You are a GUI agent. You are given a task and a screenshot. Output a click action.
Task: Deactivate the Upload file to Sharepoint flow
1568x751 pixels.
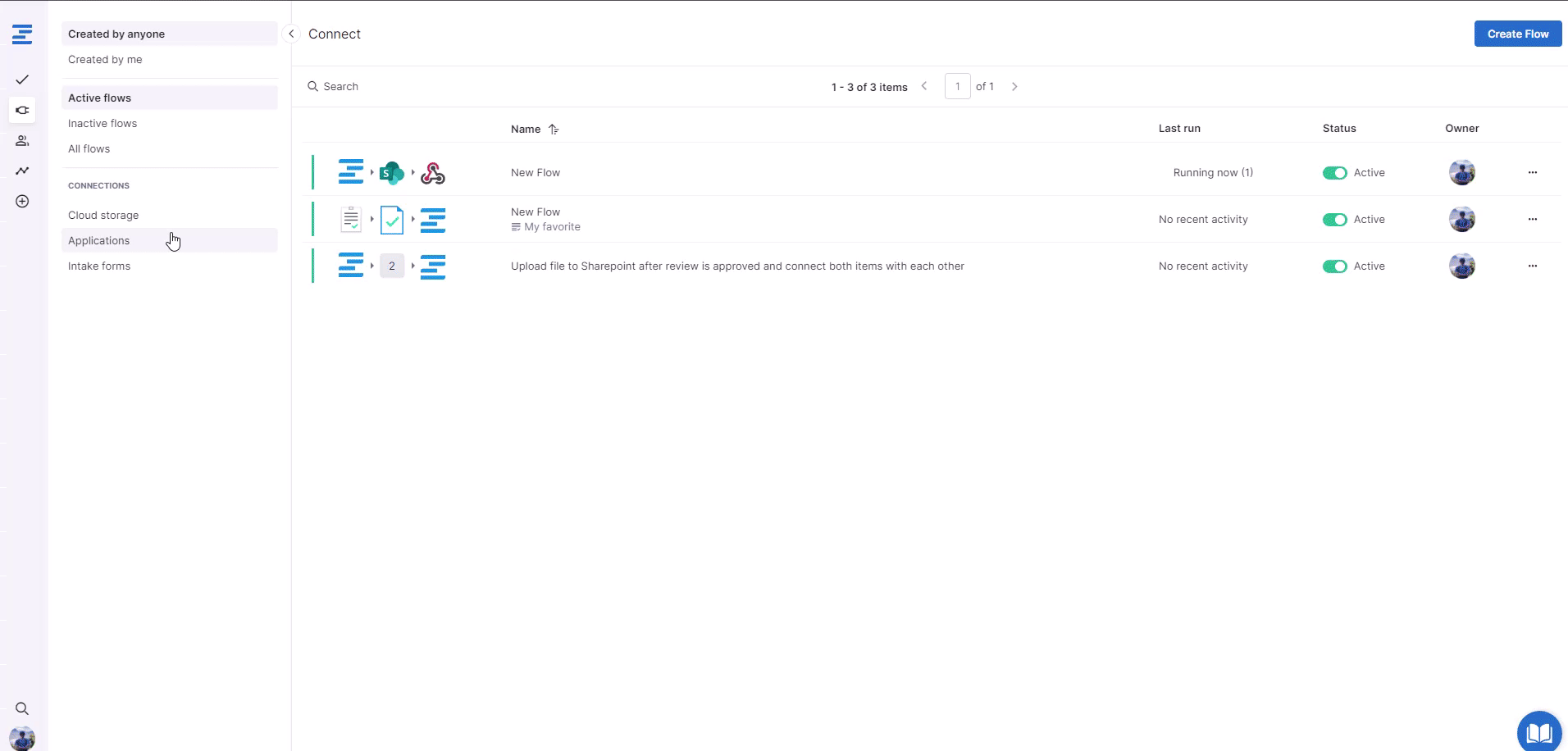pos(1334,266)
